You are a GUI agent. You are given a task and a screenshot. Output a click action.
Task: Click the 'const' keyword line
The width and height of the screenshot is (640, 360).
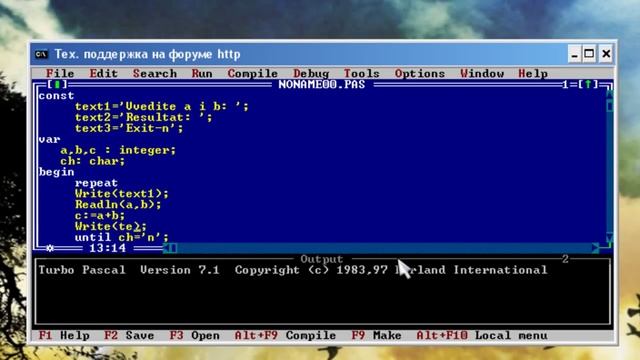(56, 96)
